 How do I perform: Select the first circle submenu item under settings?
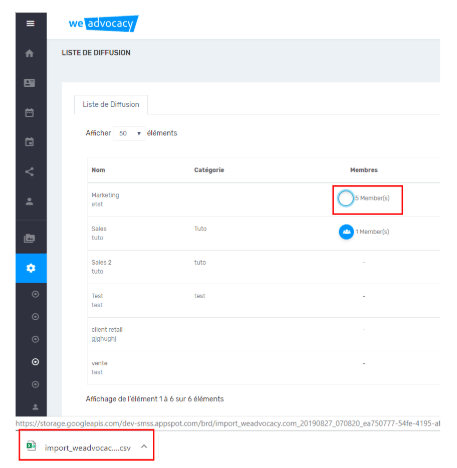coord(35,294)
